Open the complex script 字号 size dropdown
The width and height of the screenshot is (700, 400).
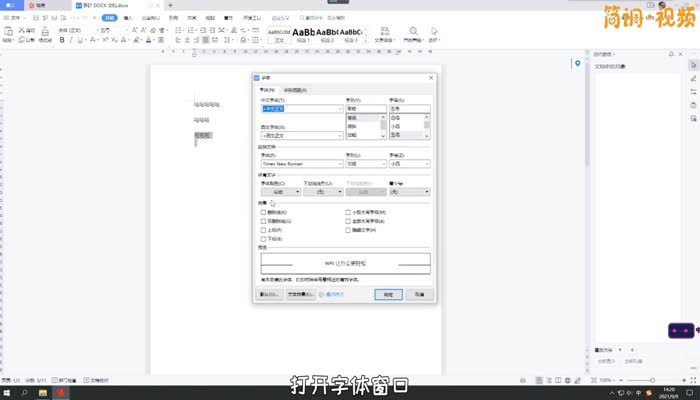[427, 164]
